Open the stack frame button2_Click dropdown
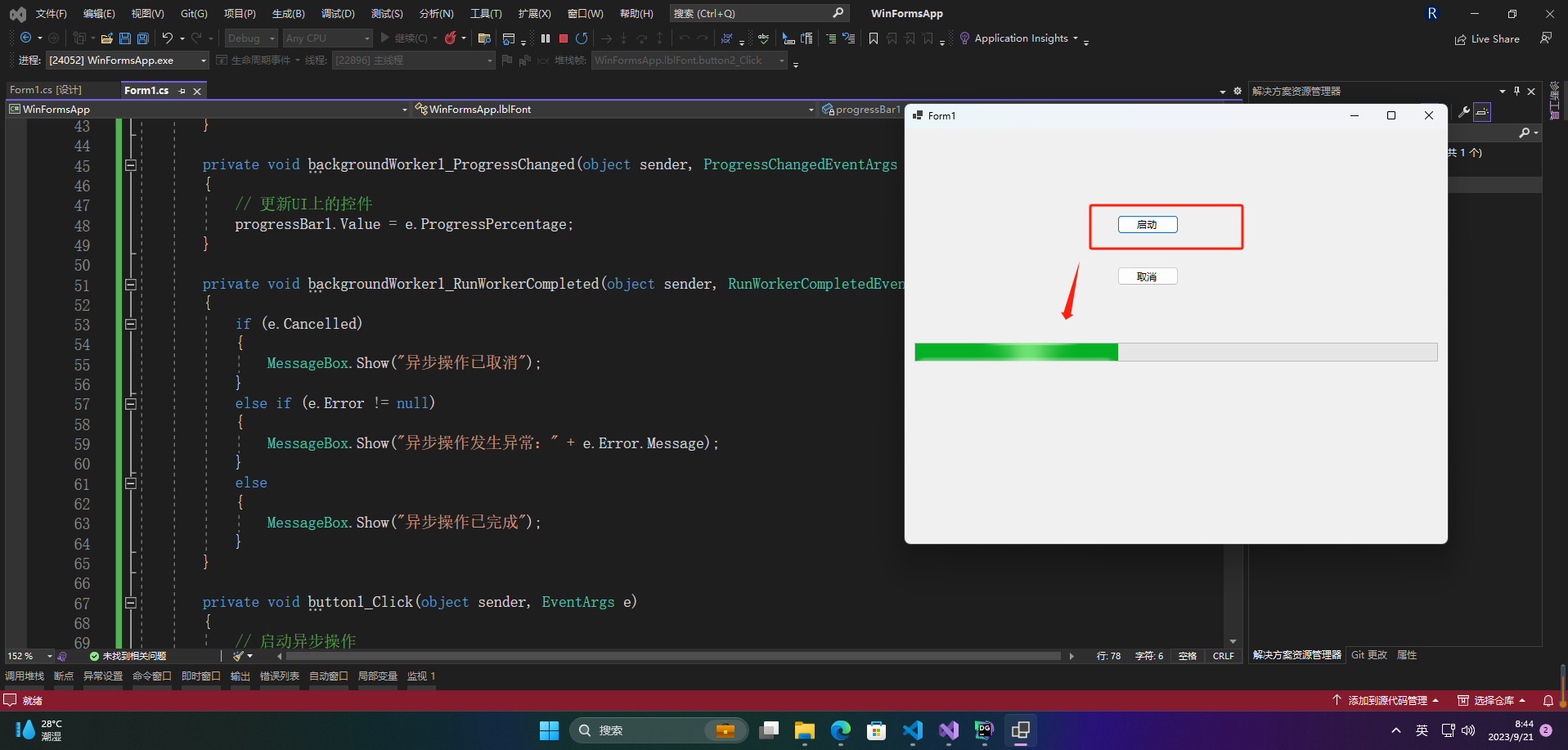1568x750 pixels. point(689,61)
